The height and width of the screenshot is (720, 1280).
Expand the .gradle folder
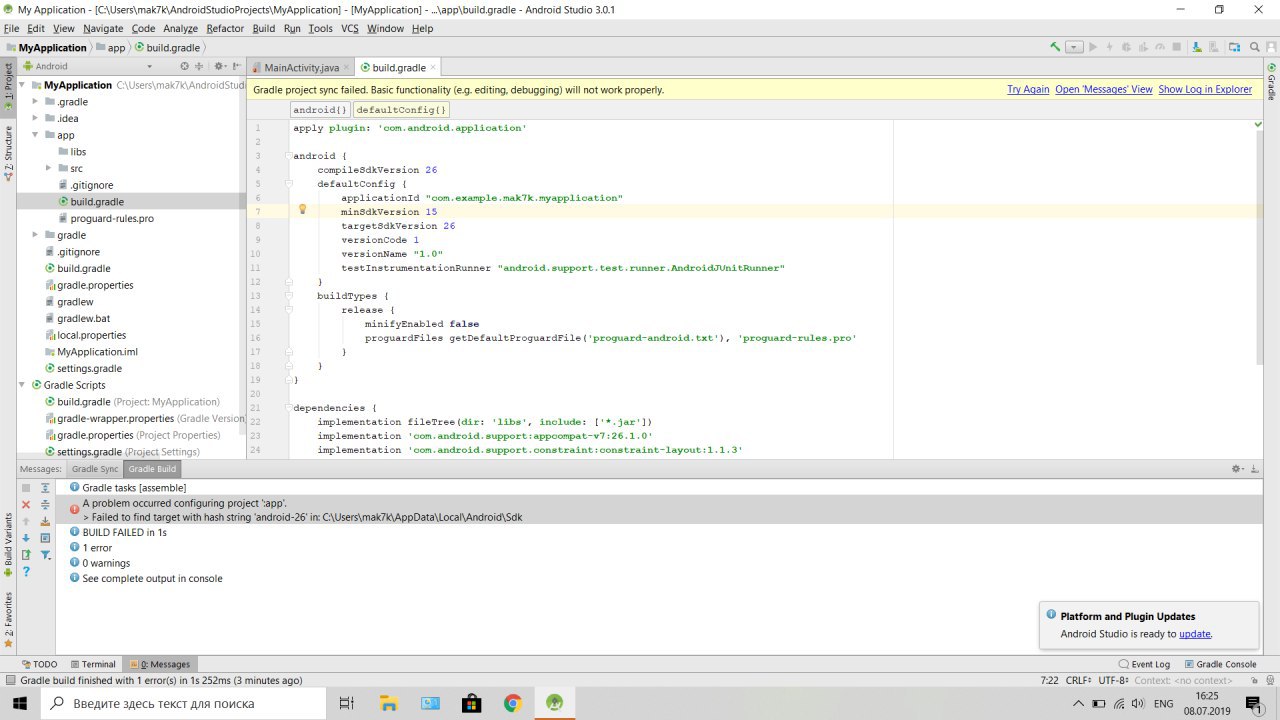point(35,101)
